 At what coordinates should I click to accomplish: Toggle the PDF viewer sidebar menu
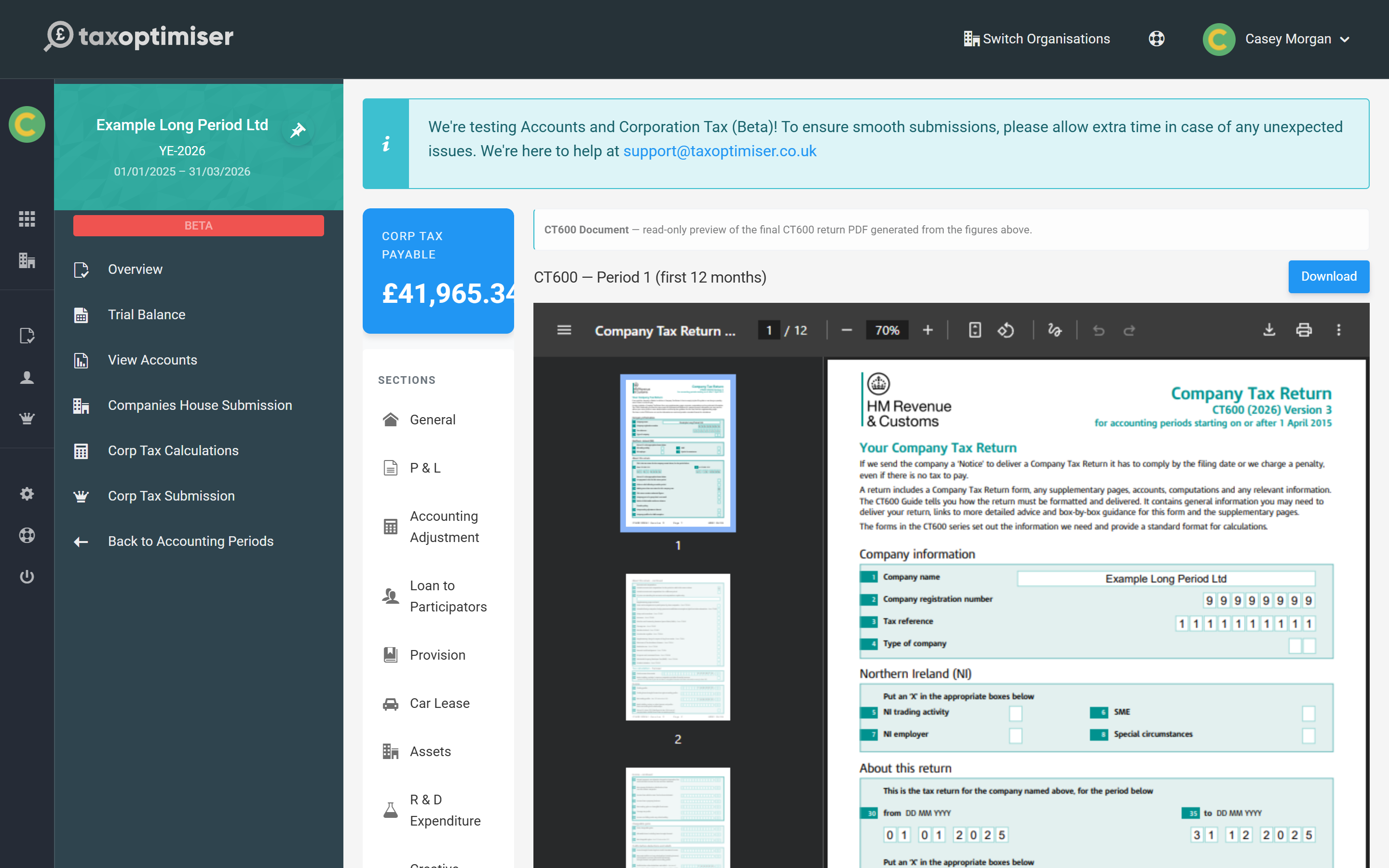[564, 330]
